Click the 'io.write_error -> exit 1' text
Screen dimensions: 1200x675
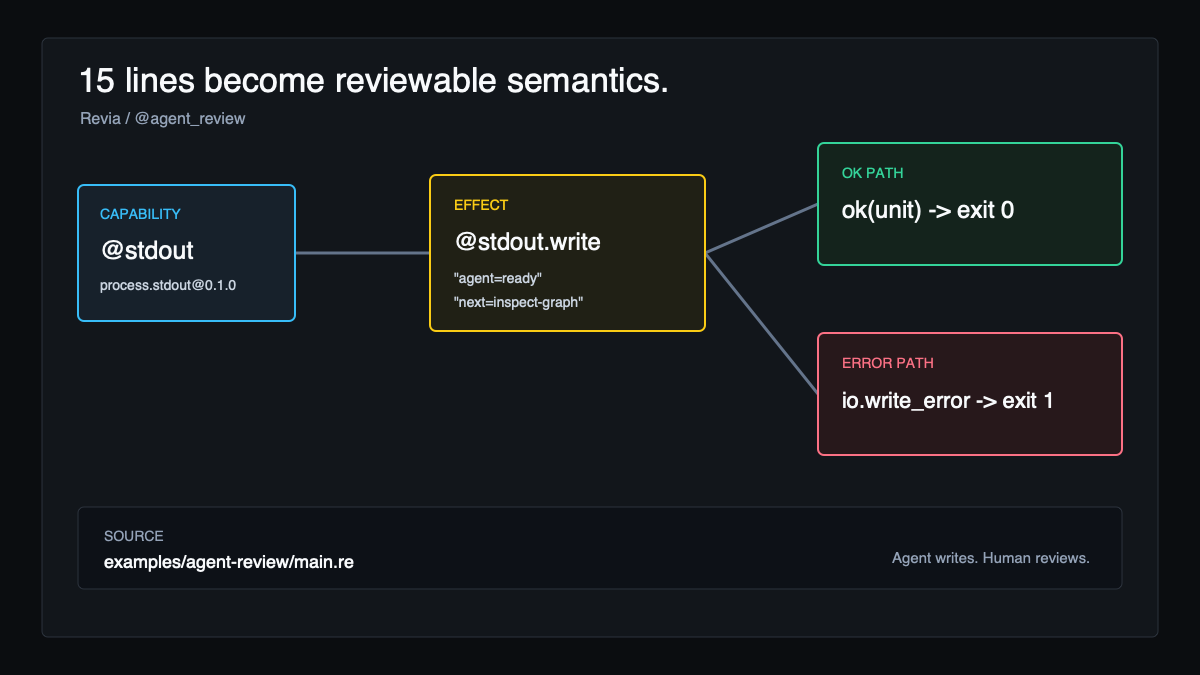point(947,401)
